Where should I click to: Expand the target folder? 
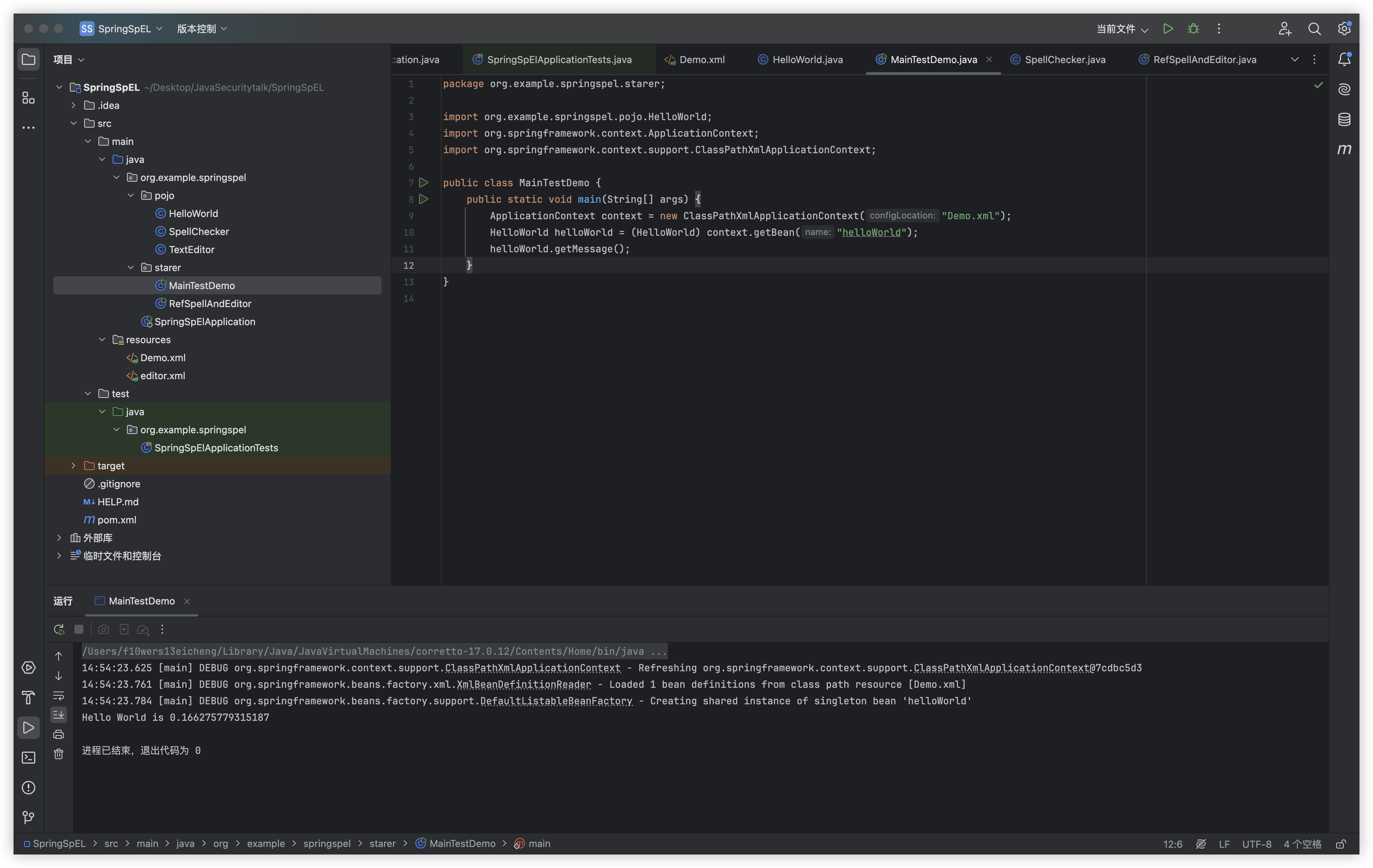point(73,466)
